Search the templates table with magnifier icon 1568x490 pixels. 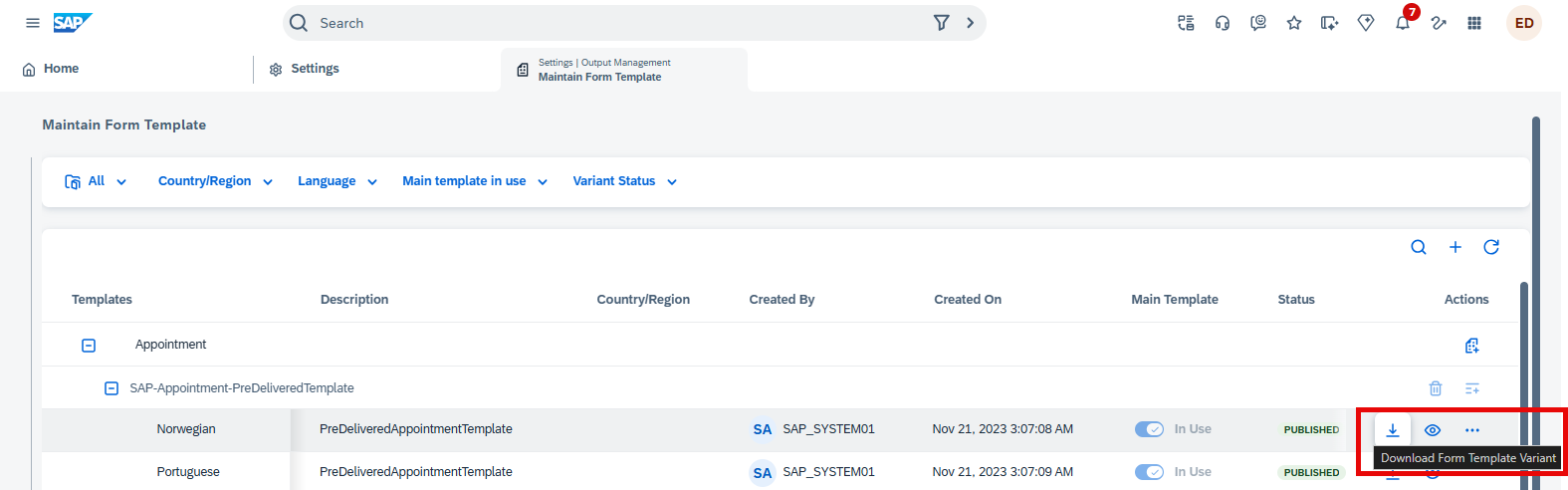[1419, 247]
